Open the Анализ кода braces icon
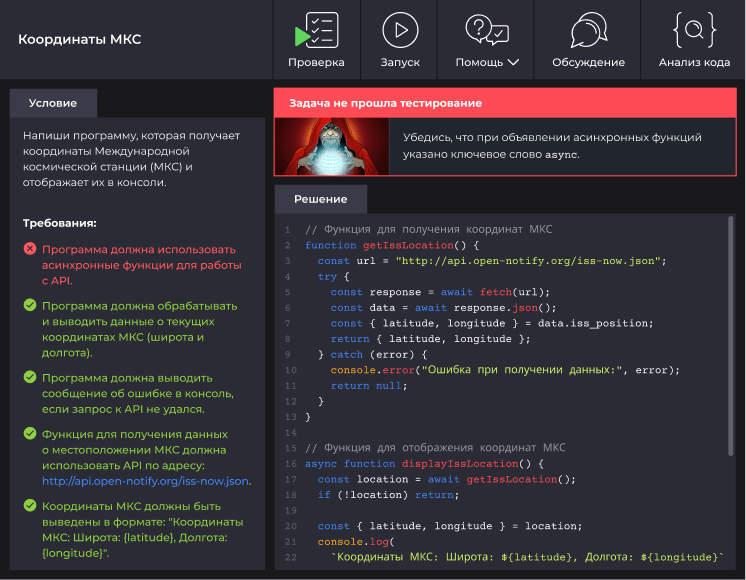The height and width of the screenshot is (580, 746). [694, 30]
